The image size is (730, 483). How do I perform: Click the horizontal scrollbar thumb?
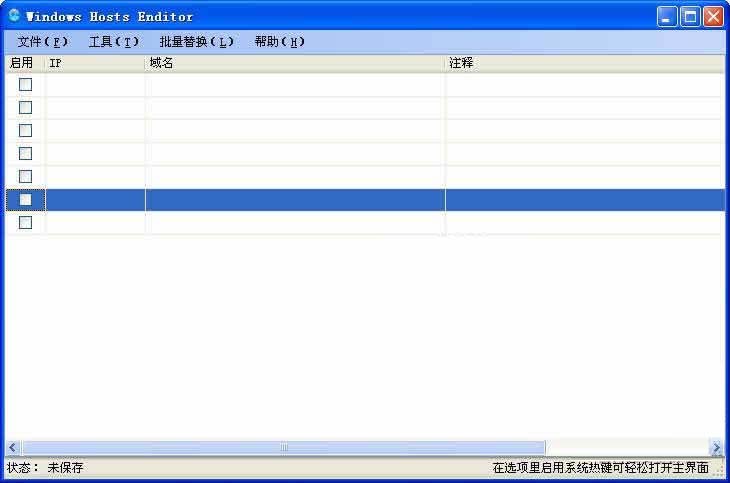pos(283,447)
